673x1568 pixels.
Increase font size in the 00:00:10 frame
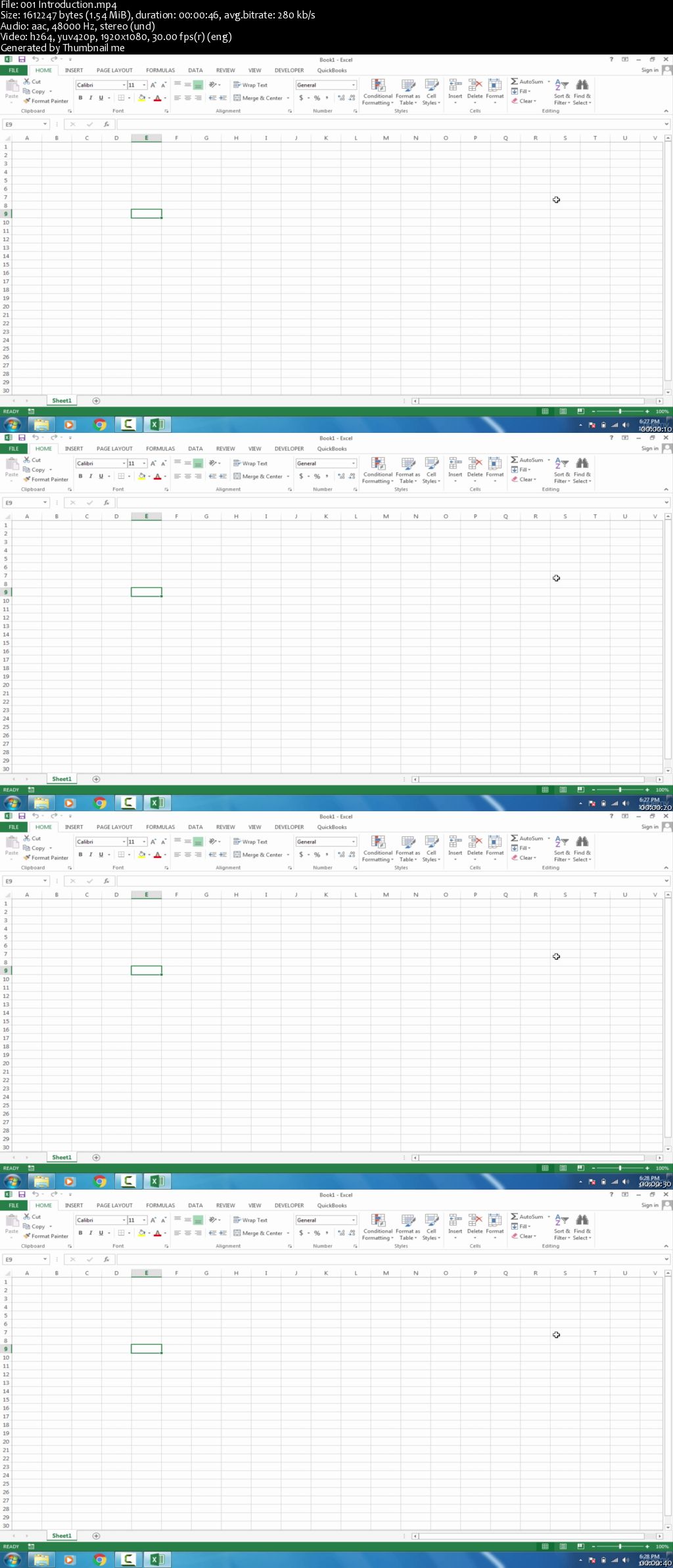pyautogui.click(x=153, y=85)
